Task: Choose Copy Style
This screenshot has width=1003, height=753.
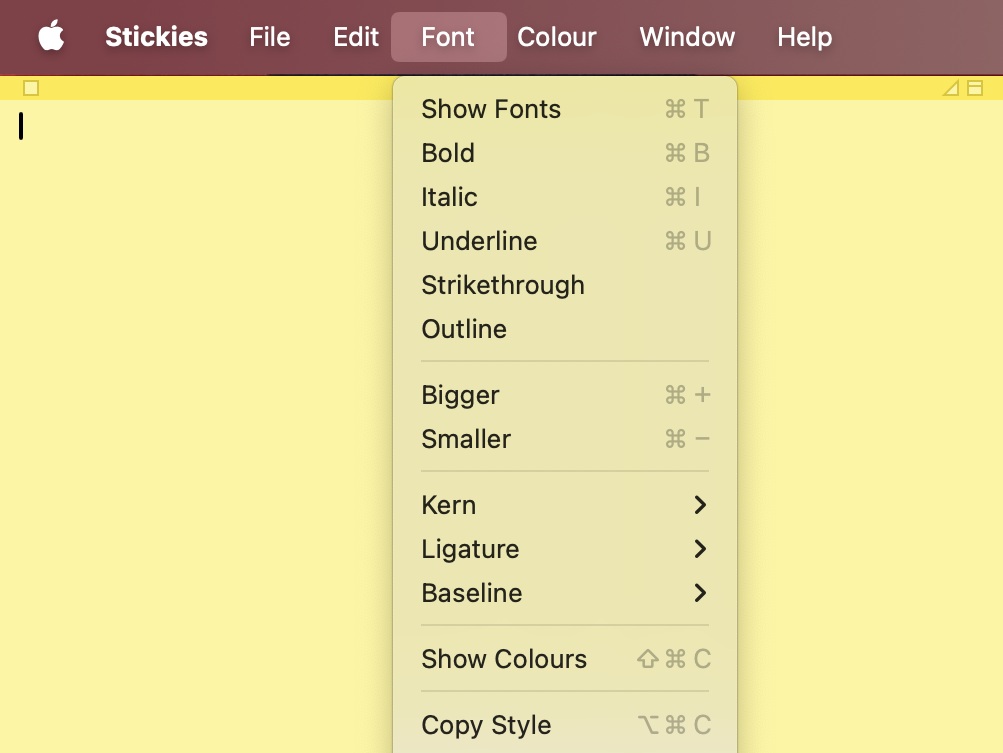Action: pos(486,725)
